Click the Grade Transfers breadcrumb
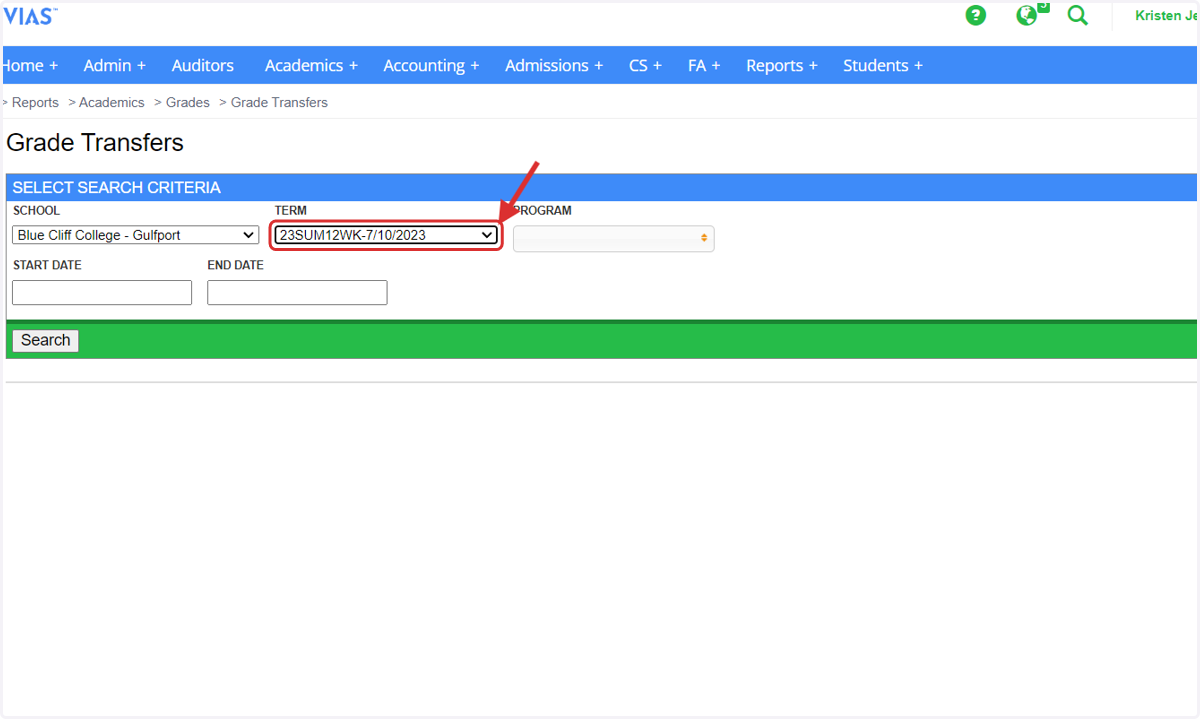Viewport: 1200px width, 719px height. (x=279, y=103)
